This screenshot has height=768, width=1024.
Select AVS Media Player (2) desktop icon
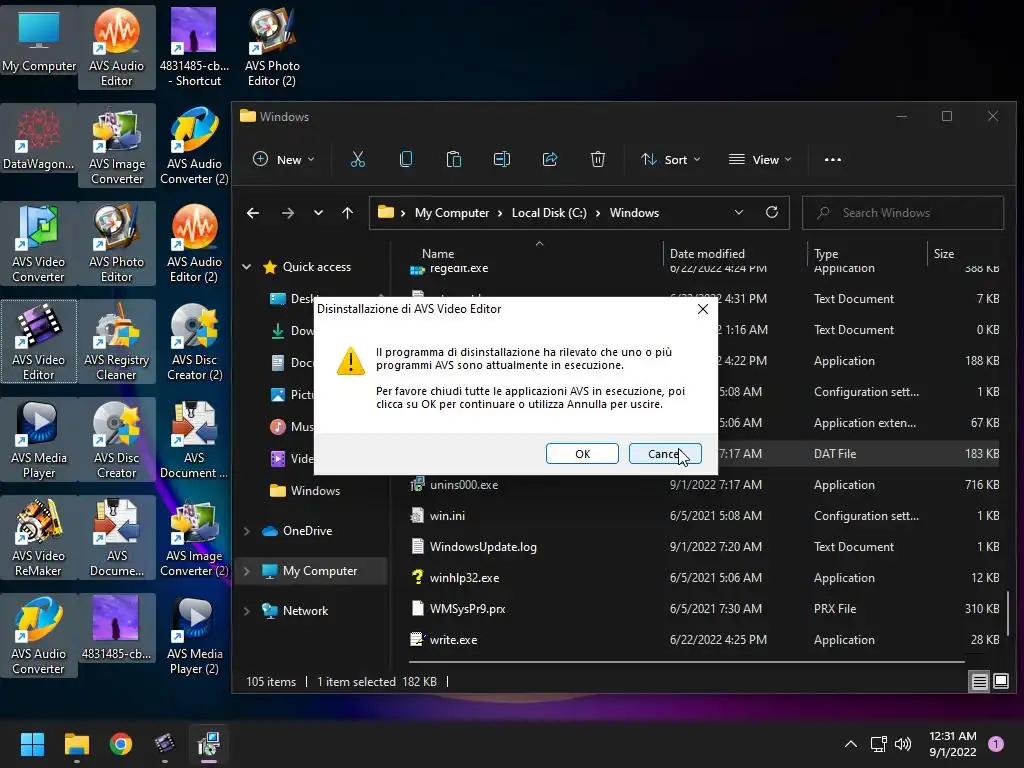tap(194, 635)
